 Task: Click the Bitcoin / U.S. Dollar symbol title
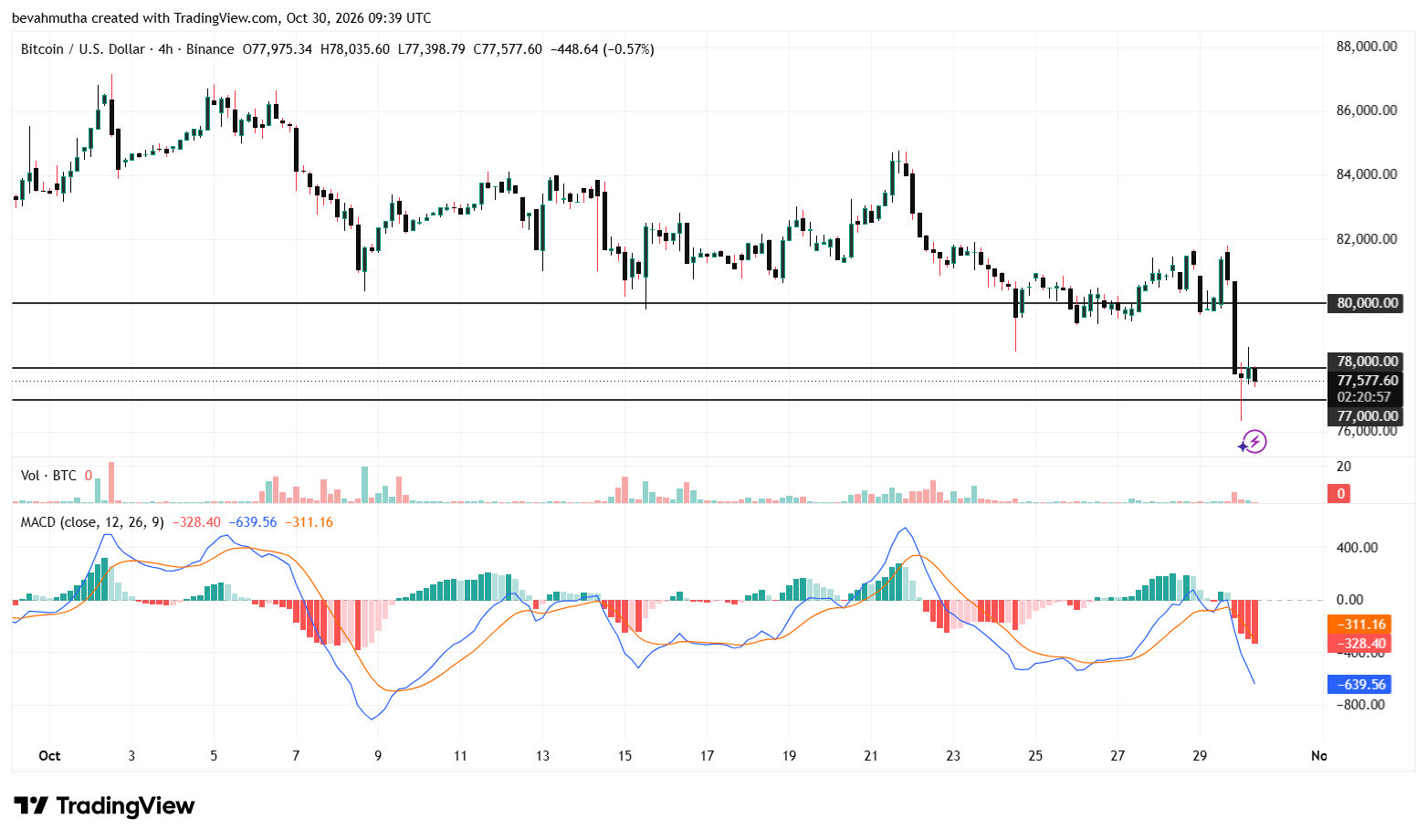pos(85,49)
